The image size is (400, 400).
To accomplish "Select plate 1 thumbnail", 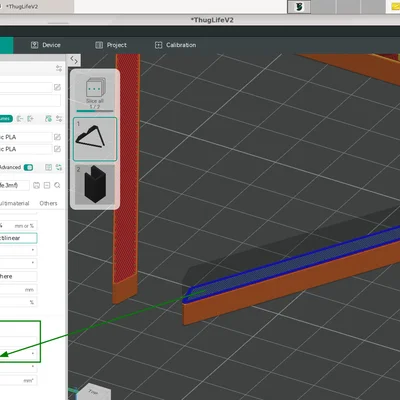I will point(95,139).
